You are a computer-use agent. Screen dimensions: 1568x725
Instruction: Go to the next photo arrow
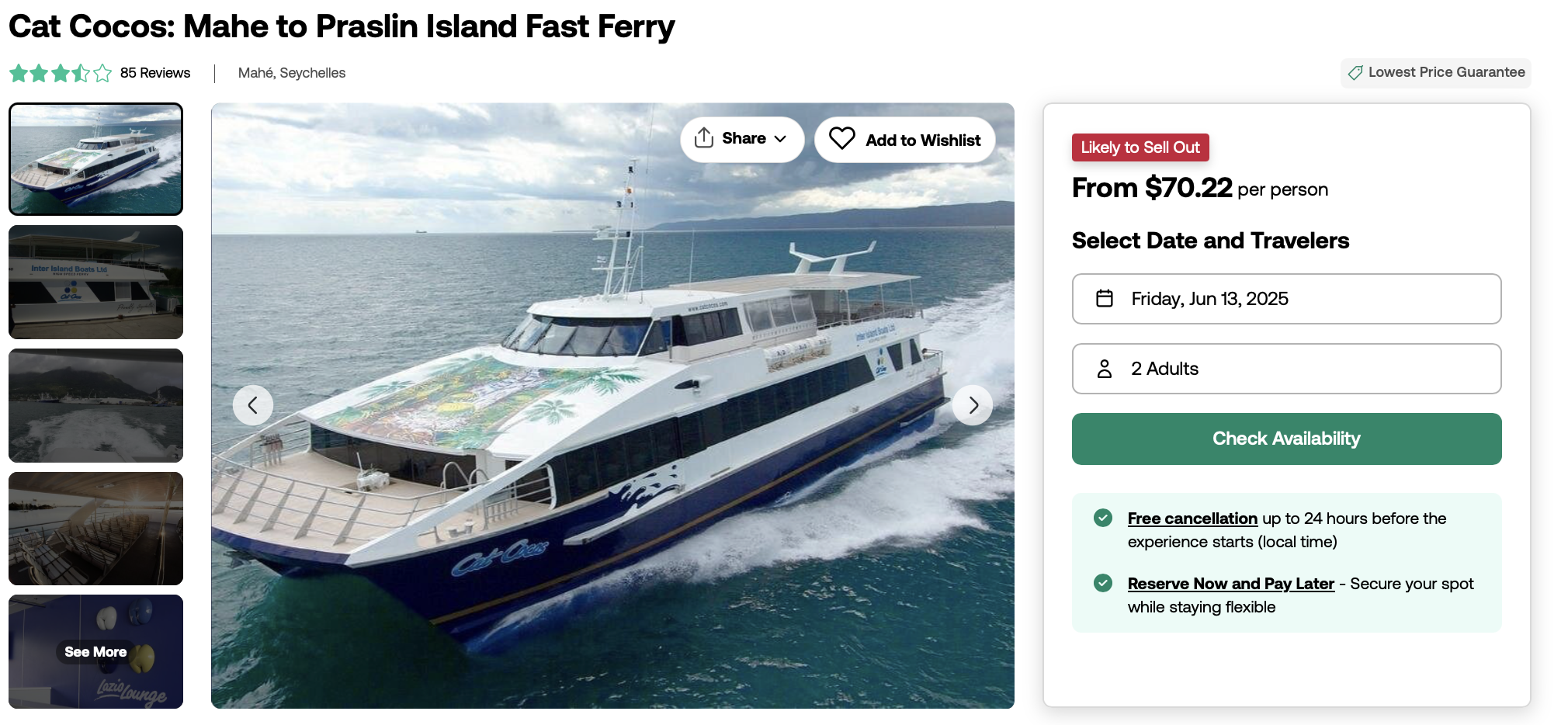click(973, 405)
